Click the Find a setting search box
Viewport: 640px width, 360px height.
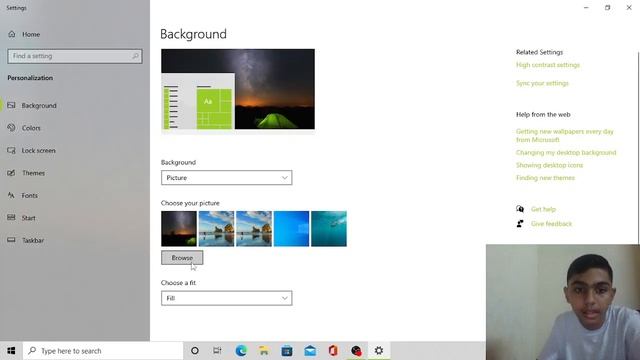[75, 56]
